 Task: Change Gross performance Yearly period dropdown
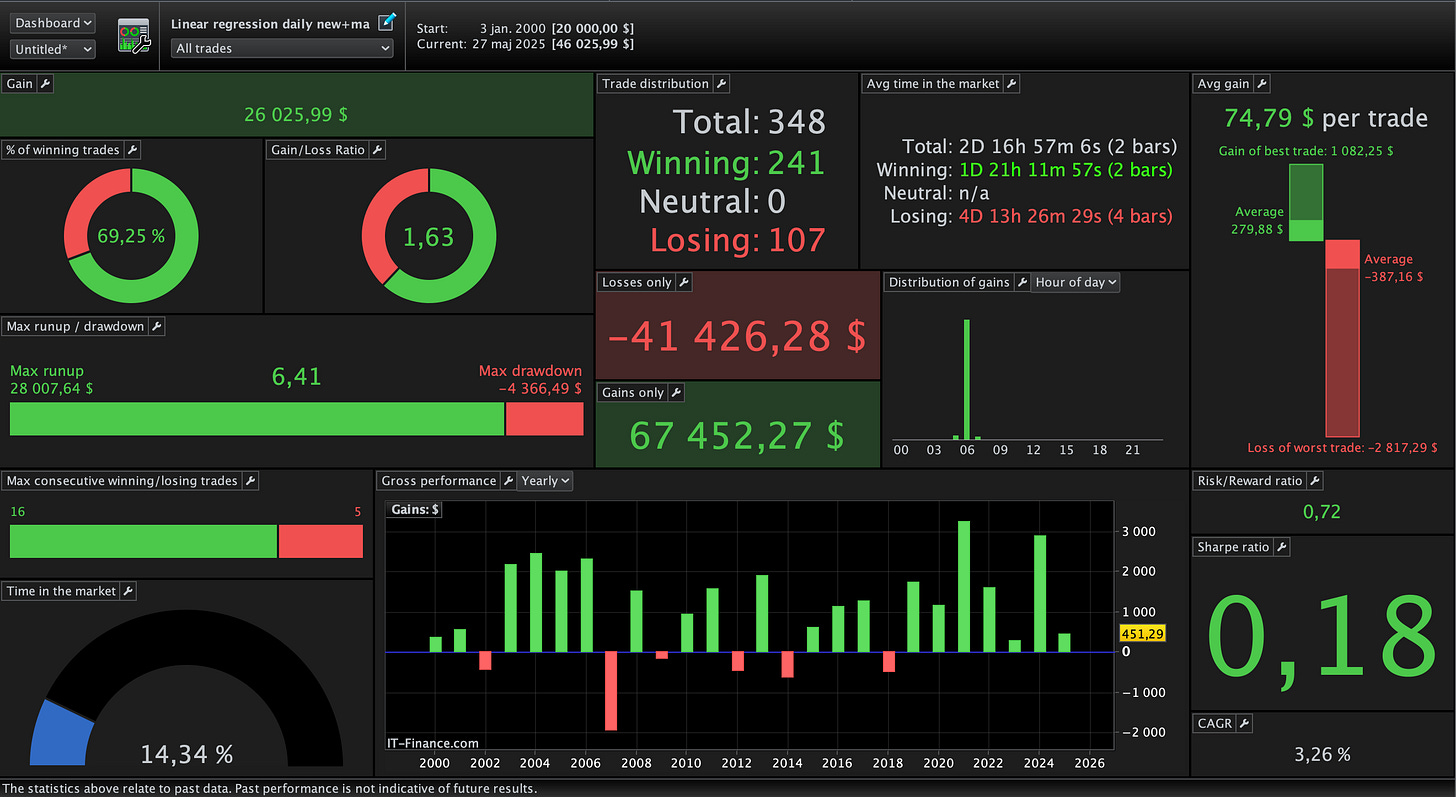point(545,481)
